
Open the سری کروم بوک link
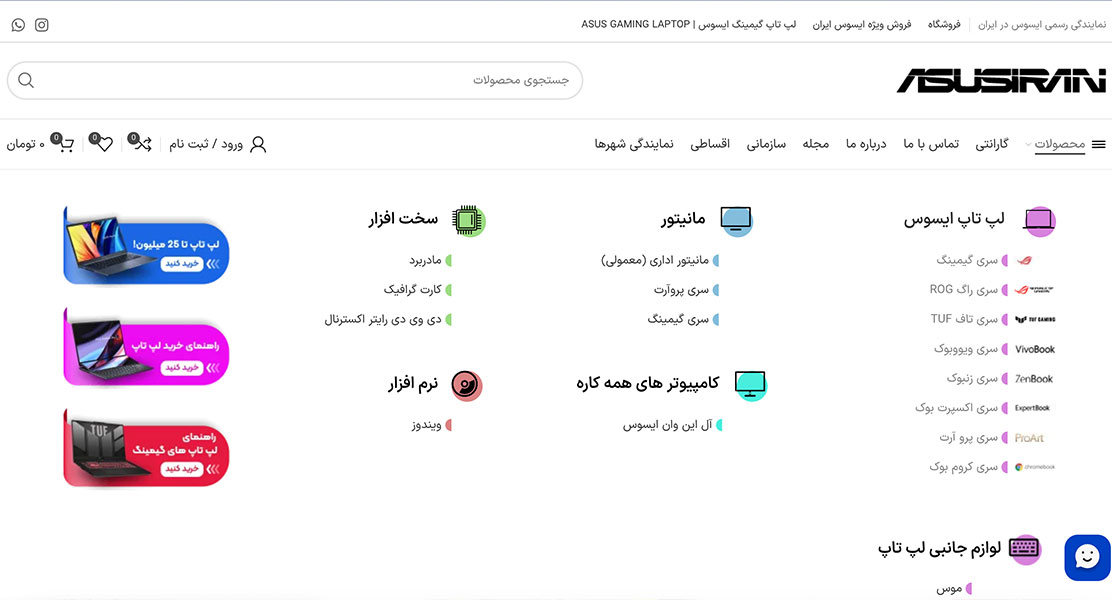964,467
